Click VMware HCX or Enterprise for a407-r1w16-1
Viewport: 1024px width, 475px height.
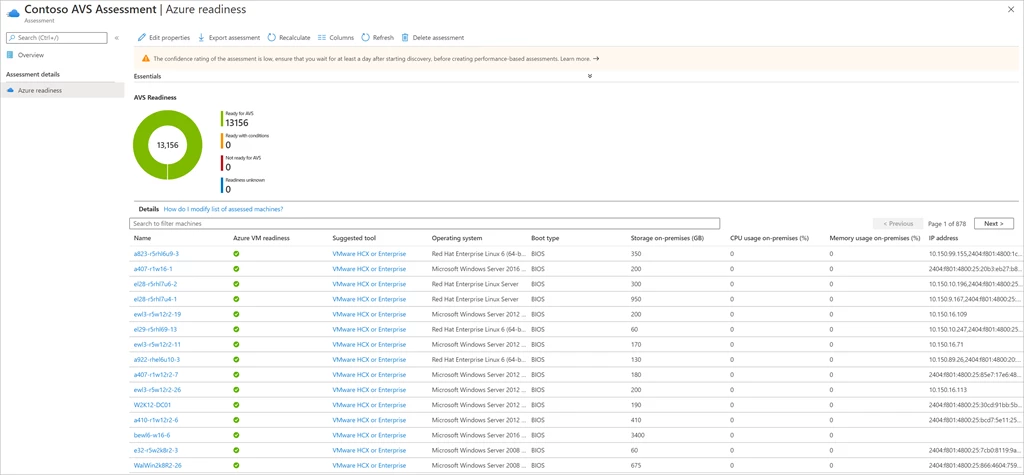(x=369, y=269)
